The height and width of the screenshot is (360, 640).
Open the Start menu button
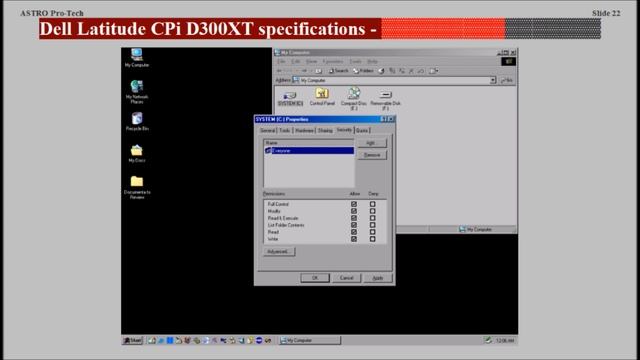(132, 340)
